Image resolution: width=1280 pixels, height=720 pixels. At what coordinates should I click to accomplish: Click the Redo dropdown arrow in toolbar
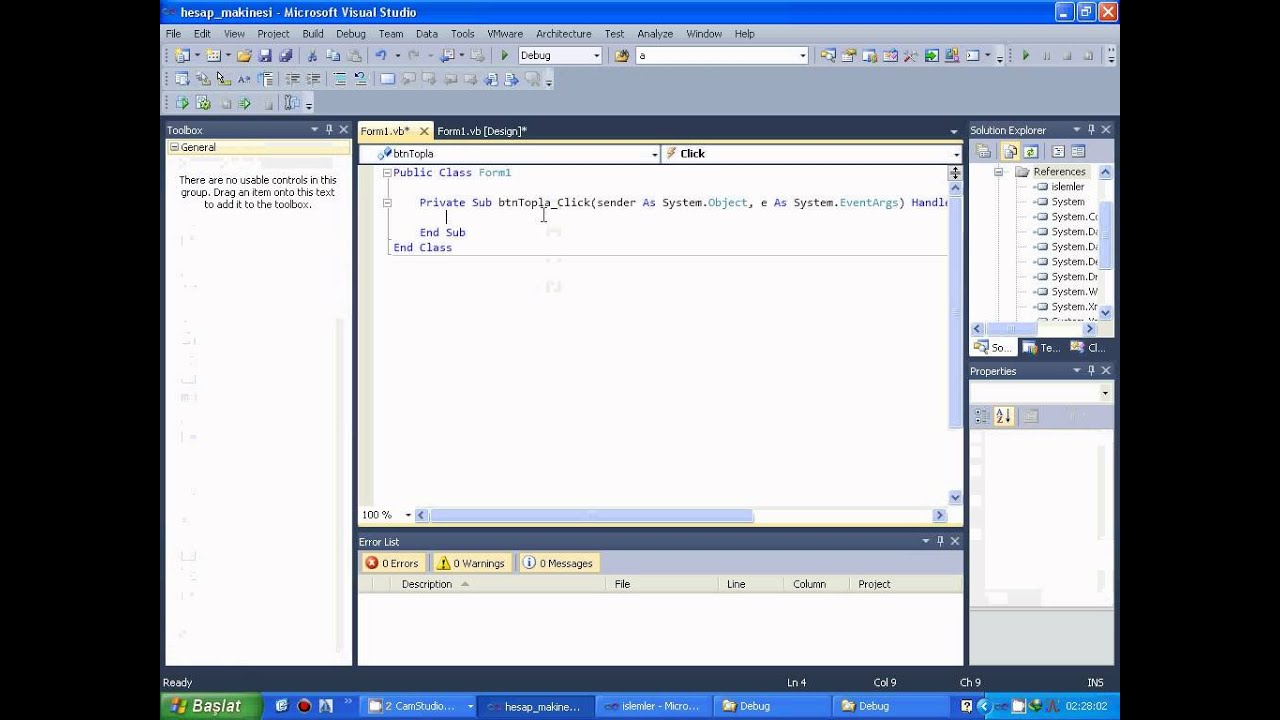(433, 56)
